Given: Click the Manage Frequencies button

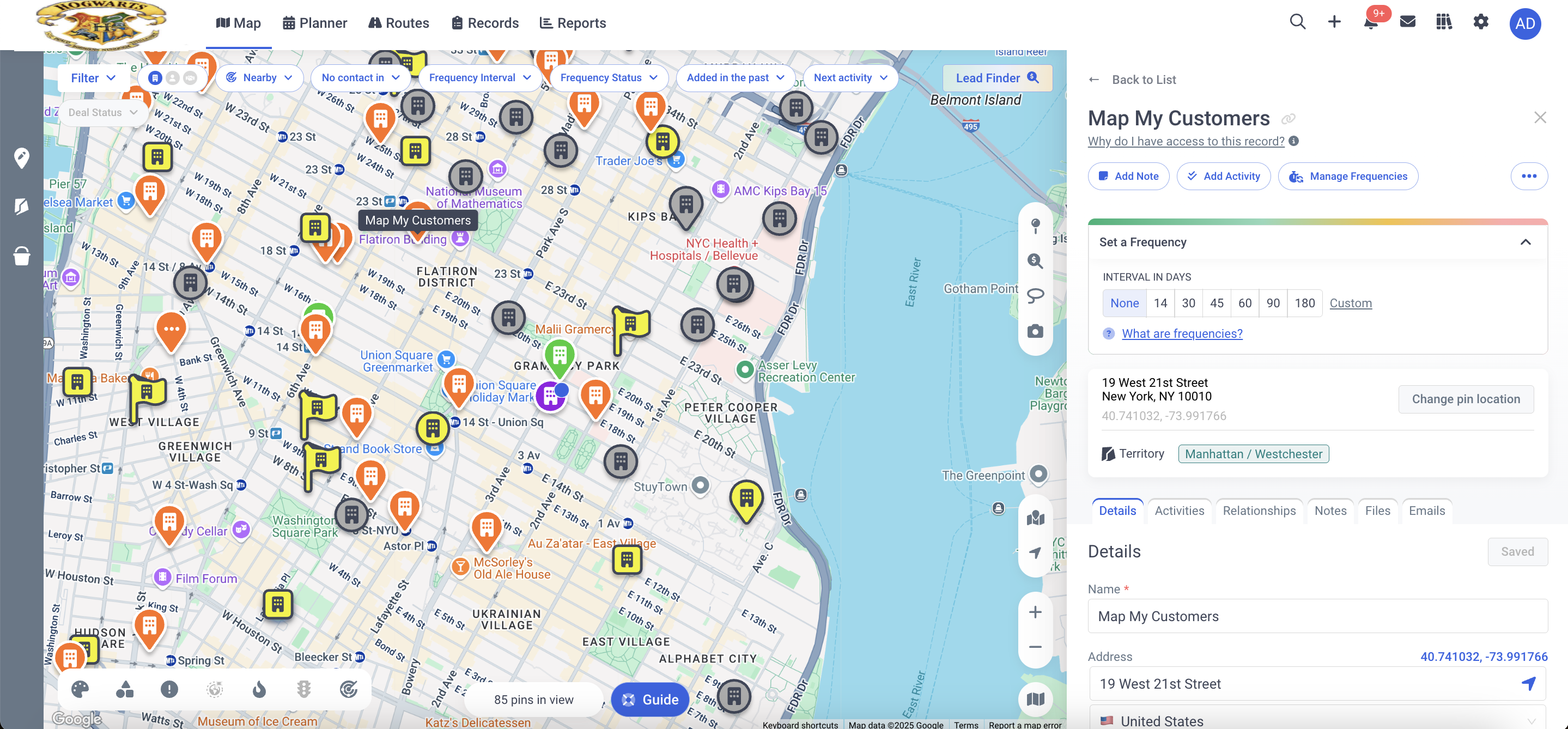Looking at the screenshot, I should [x=1348, y=176].
